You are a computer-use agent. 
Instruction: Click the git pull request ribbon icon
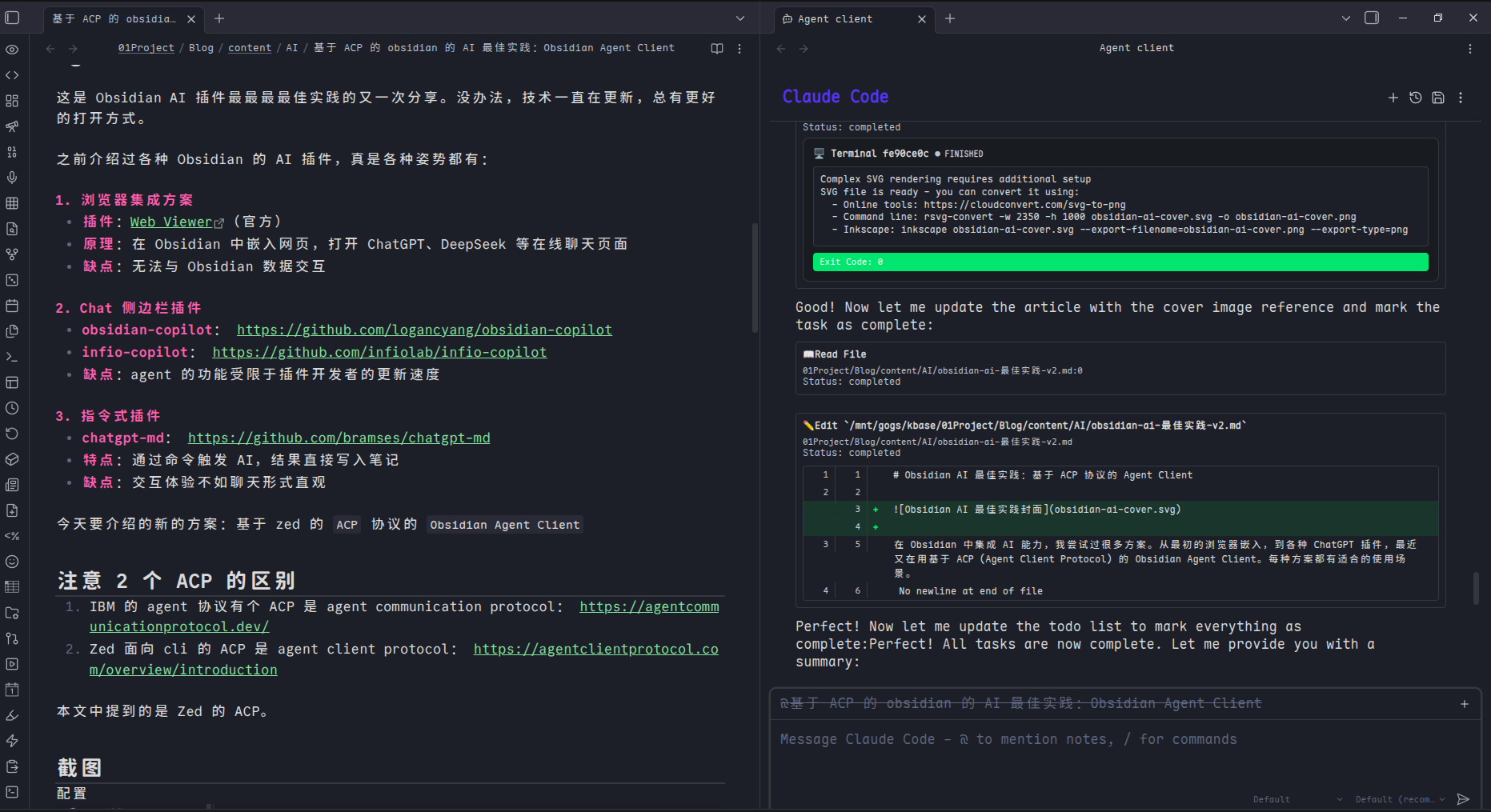(x=12, y=638)
